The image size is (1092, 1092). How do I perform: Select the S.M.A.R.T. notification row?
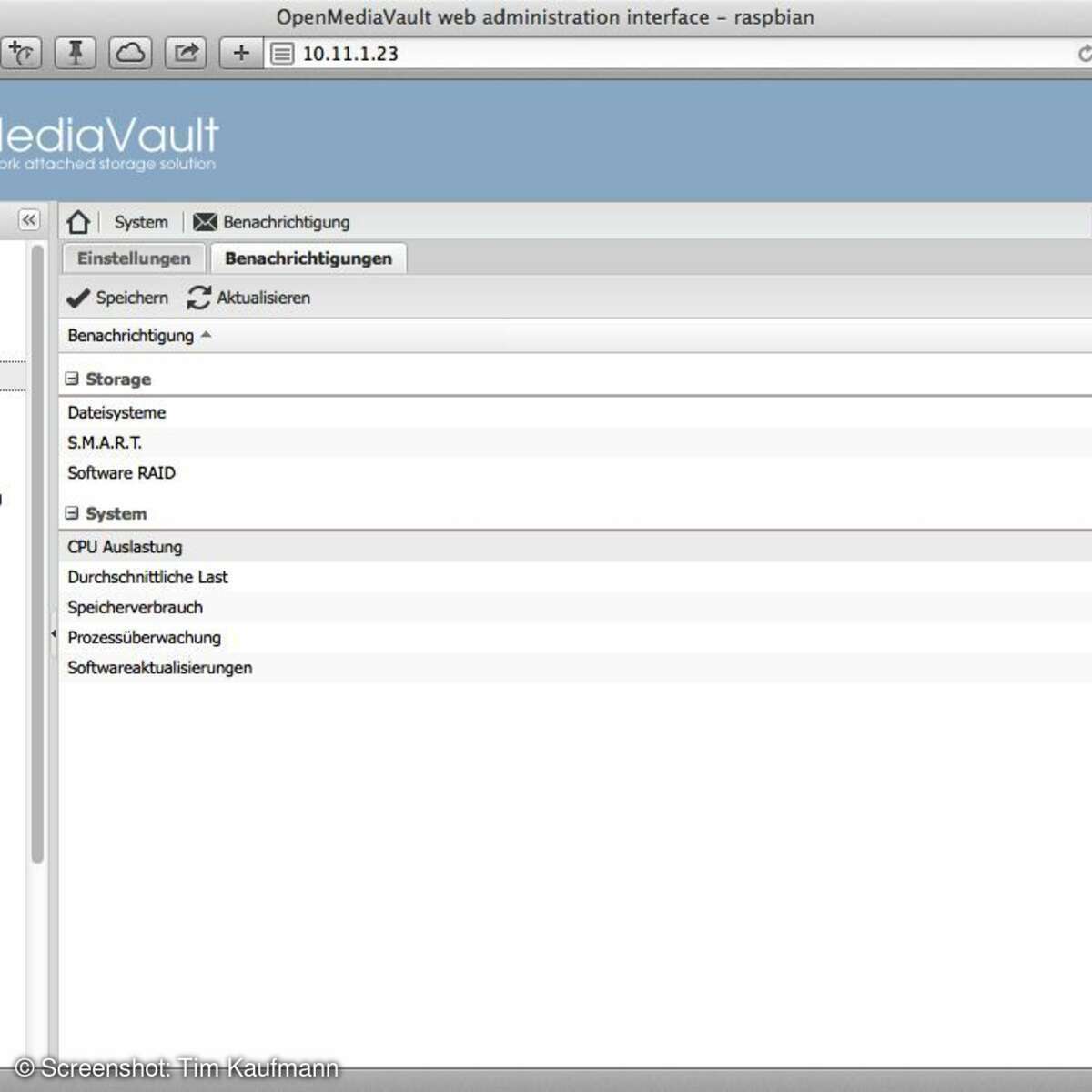click(x=105, y=443)
